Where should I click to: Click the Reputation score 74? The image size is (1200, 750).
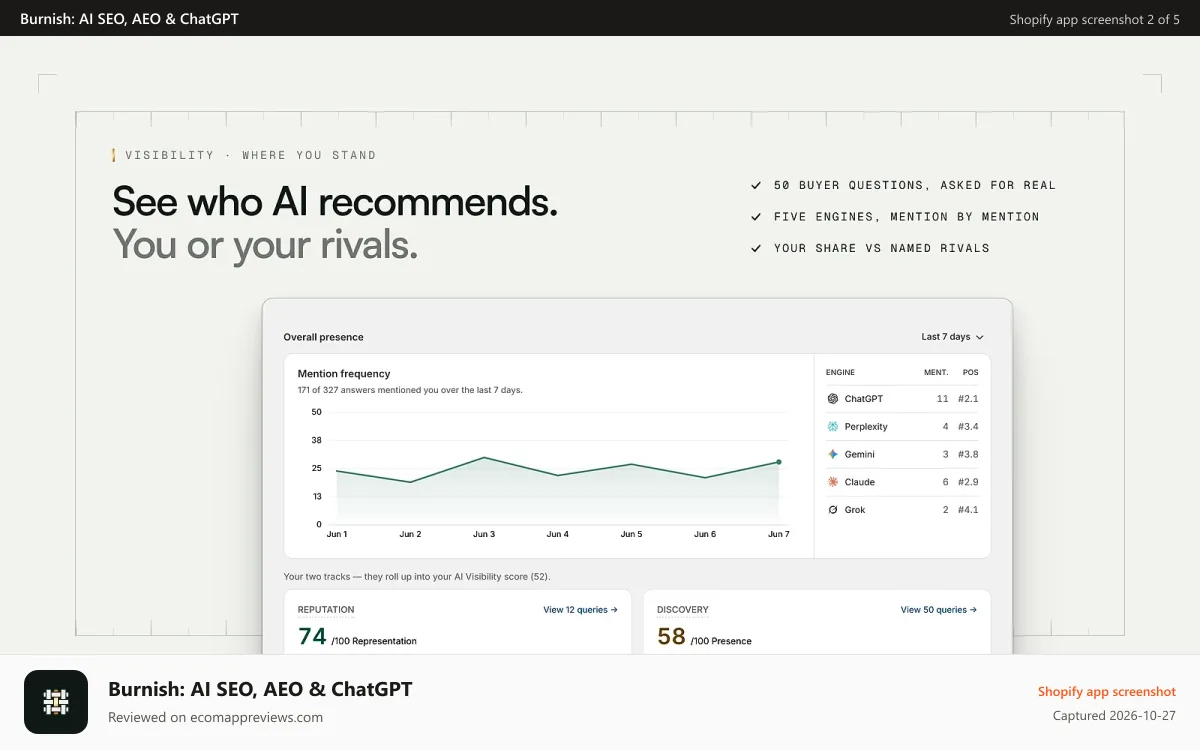tap(312, 636)
